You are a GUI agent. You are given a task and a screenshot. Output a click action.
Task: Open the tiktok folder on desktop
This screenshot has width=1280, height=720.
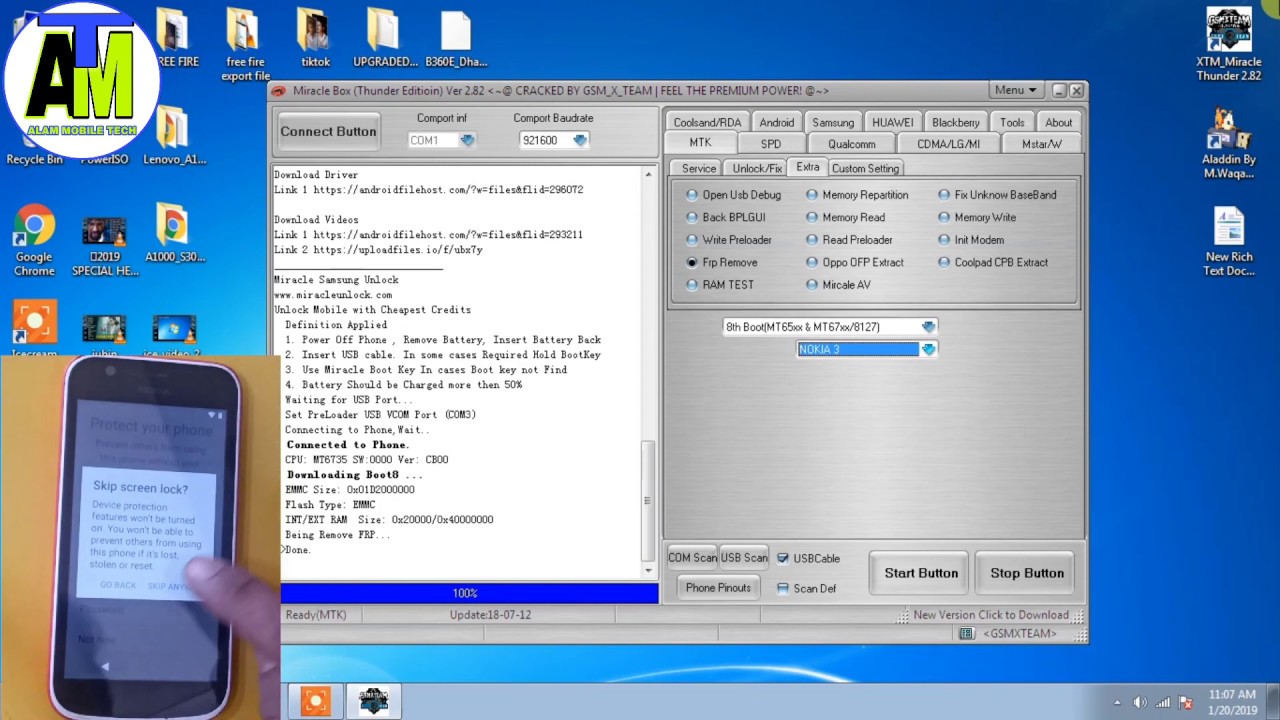coord(315,40)
